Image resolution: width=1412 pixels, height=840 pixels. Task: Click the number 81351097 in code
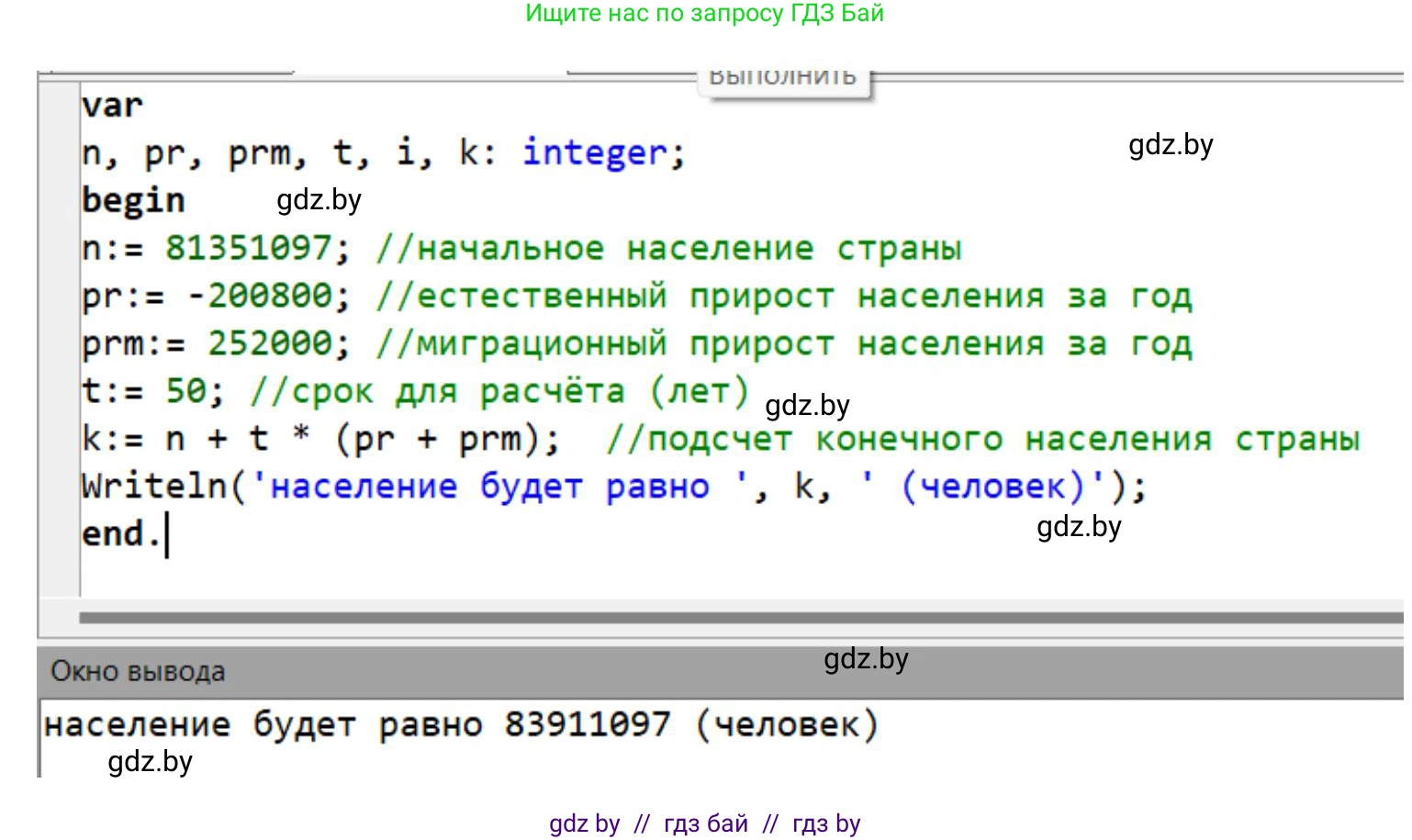(248, 248)
